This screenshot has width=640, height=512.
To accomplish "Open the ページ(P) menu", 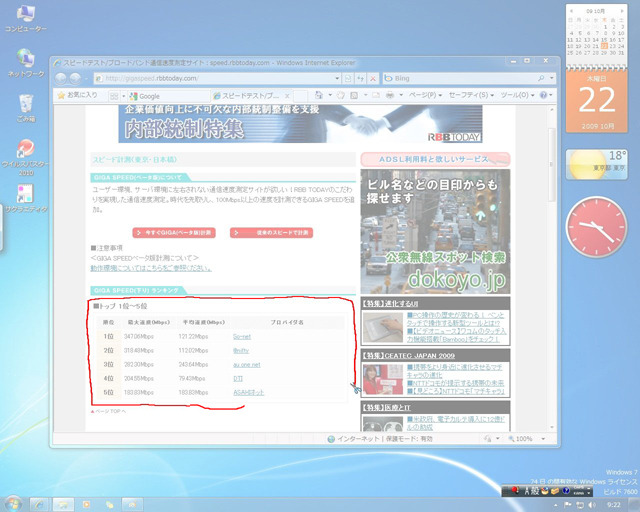I will click(425, 95).
